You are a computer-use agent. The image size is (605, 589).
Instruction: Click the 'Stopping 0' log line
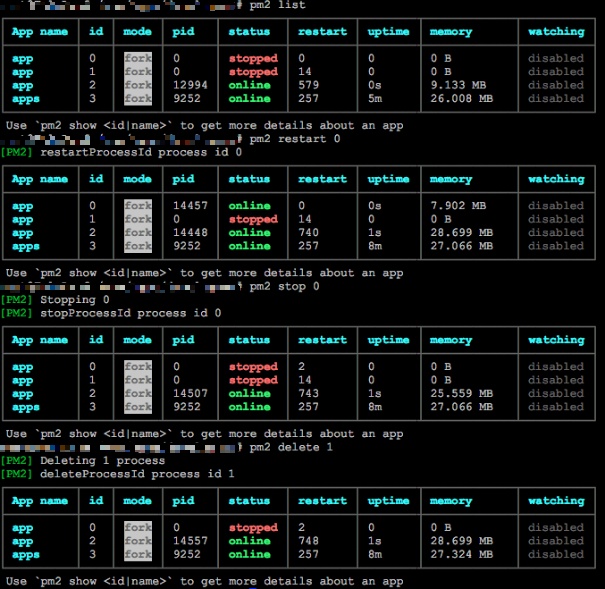click(75, 300)
